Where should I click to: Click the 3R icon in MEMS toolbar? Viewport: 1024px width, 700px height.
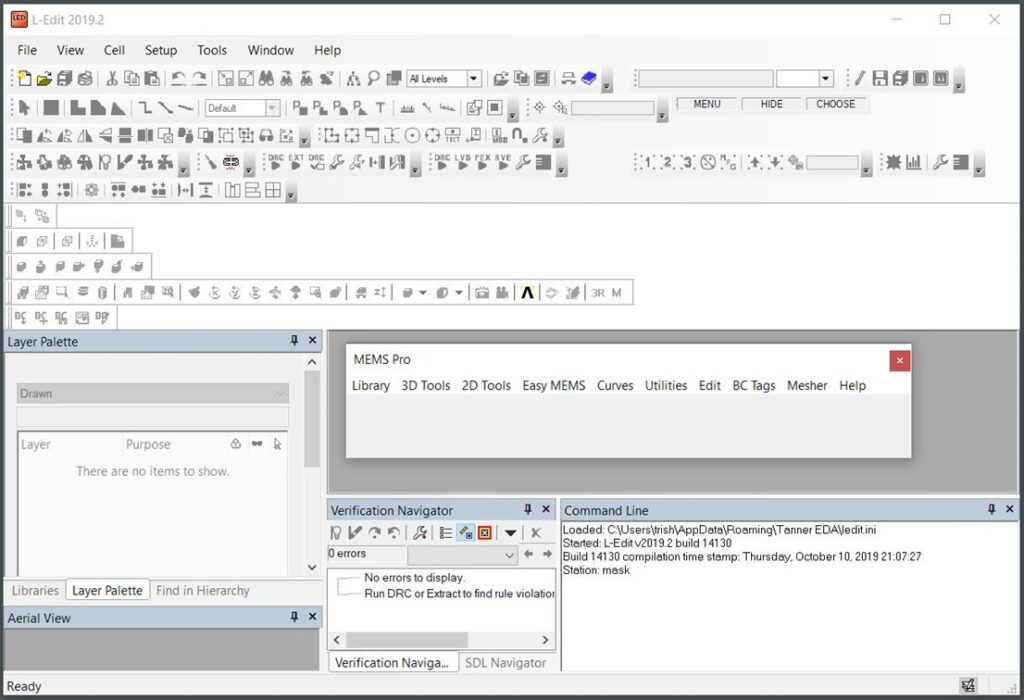pos(598,293)
